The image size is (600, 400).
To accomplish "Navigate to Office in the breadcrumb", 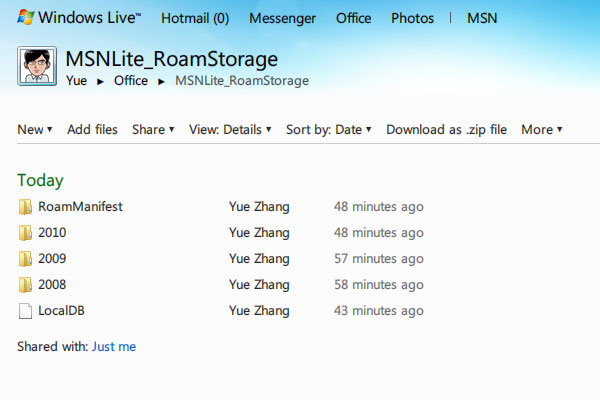I will pyautogui.click(x=131, y=80).
